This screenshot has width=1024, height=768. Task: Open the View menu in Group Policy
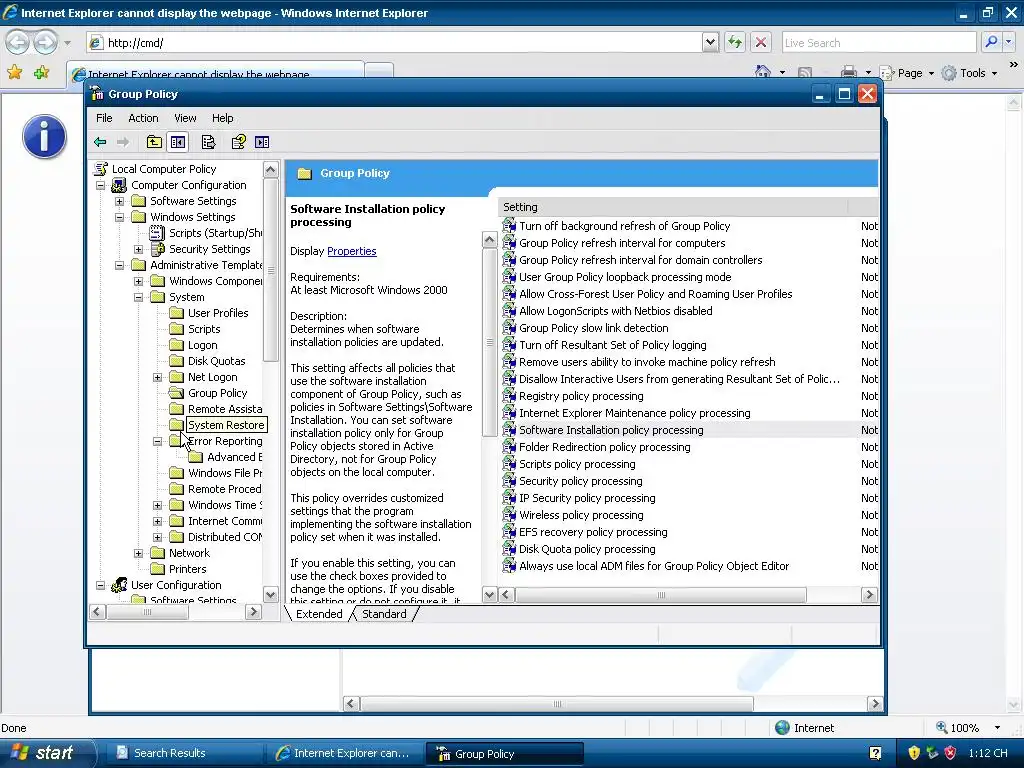click(185, 118)
